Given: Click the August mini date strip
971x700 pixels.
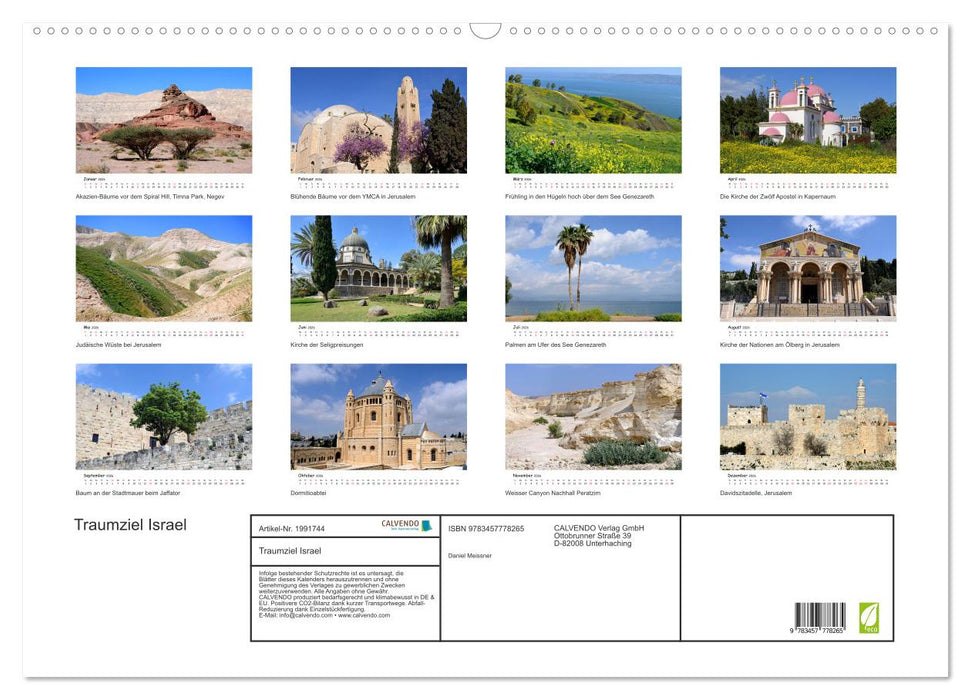Looking at the screenshot, I should (807, 330).
